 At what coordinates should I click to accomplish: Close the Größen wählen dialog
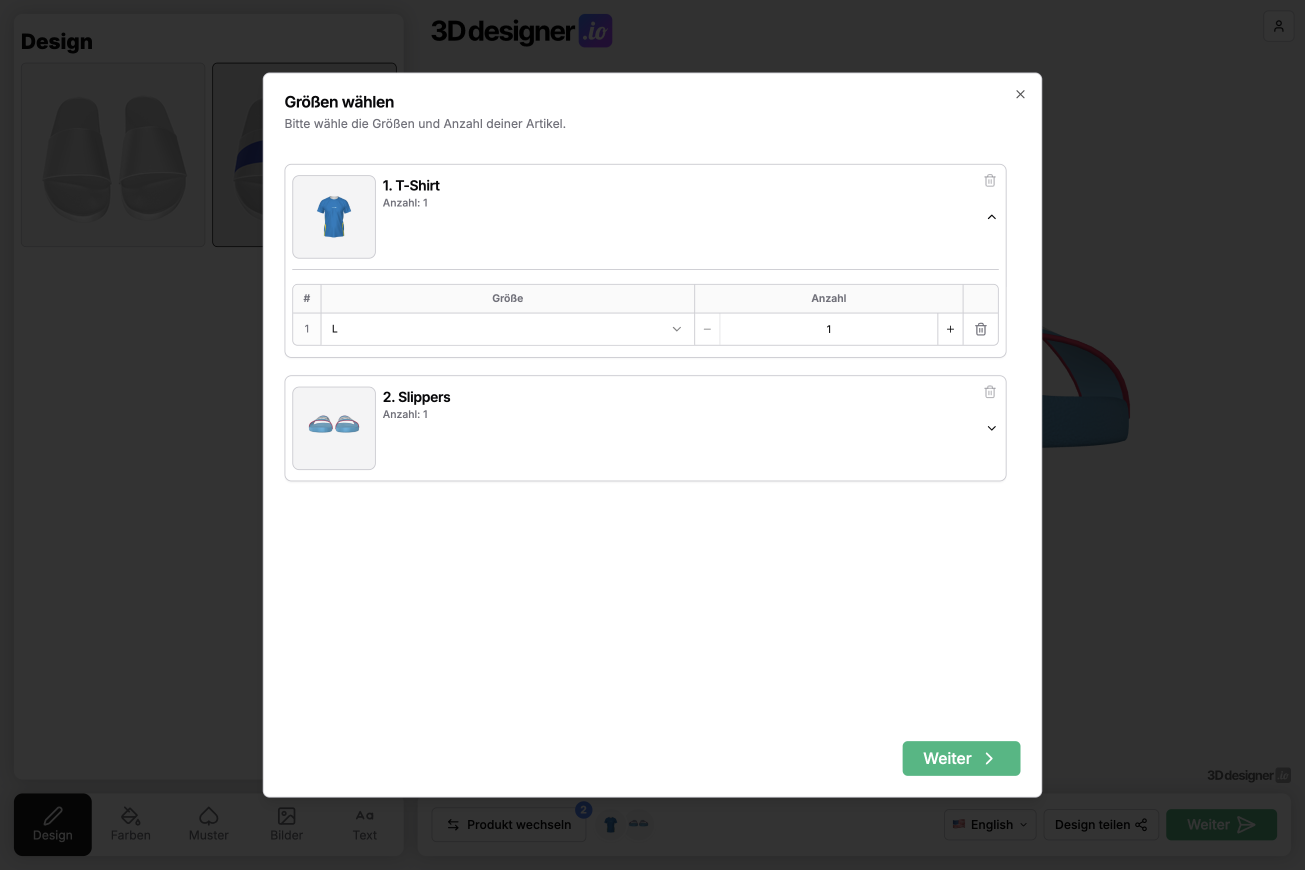point(1020,95)
